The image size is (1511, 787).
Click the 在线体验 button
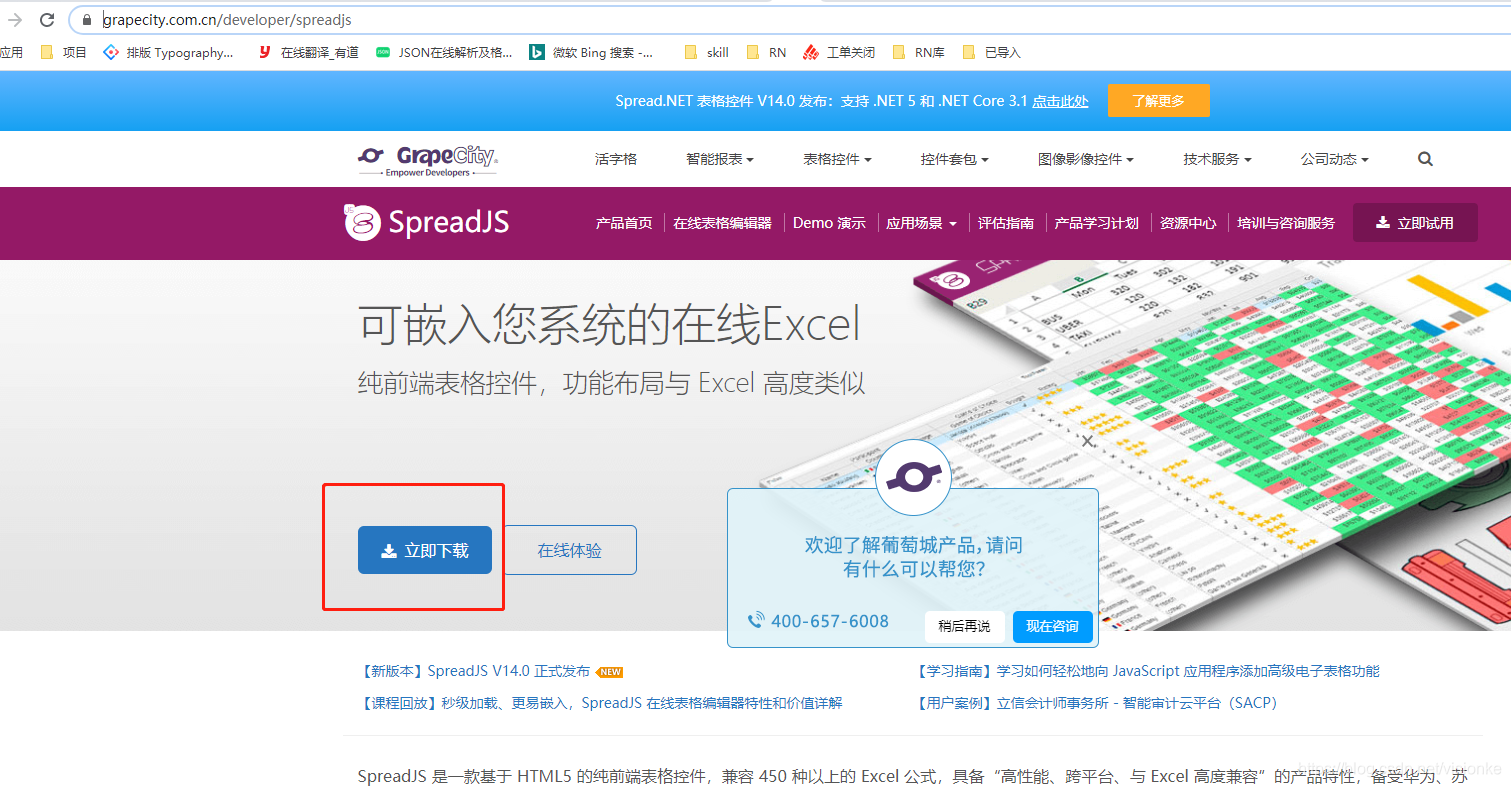570,550
